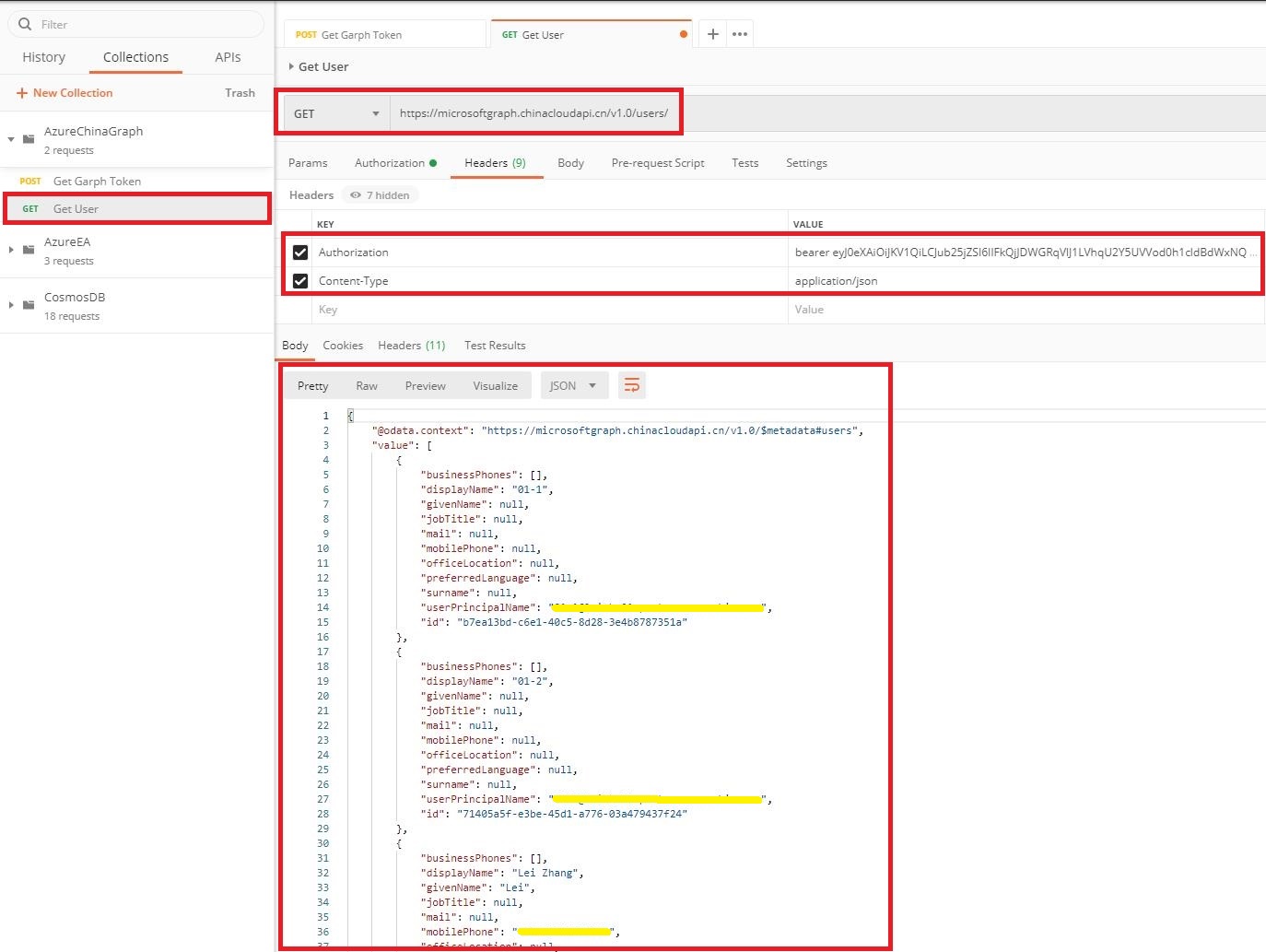Viewport: 1266px width, 952px height.
Task: Expand the Get User request description
Action: pos(291,66)
